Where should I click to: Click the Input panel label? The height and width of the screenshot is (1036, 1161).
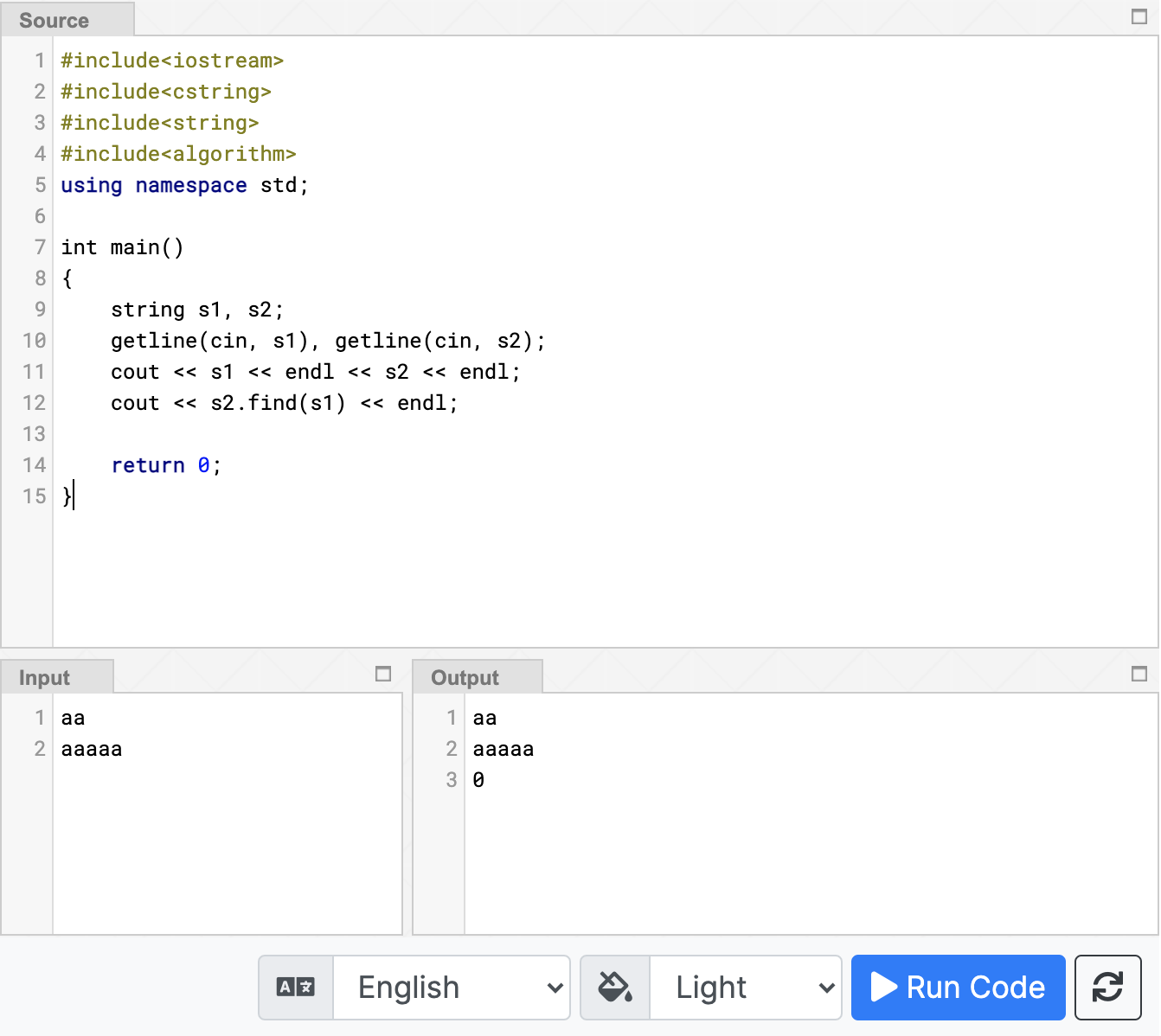pyautogui.click(x=44, y=677)
